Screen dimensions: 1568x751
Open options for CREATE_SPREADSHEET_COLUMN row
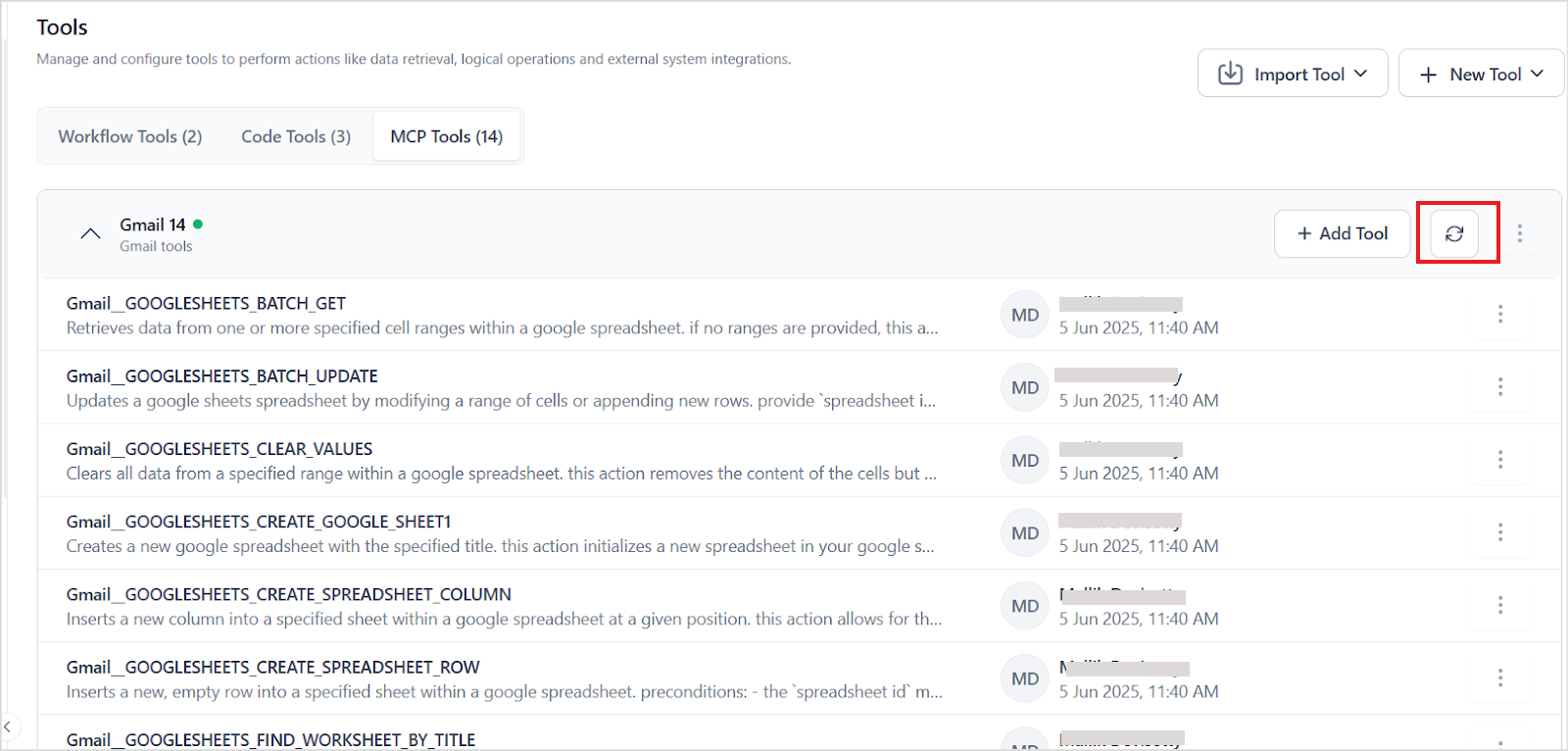[x=1500, y=605]
